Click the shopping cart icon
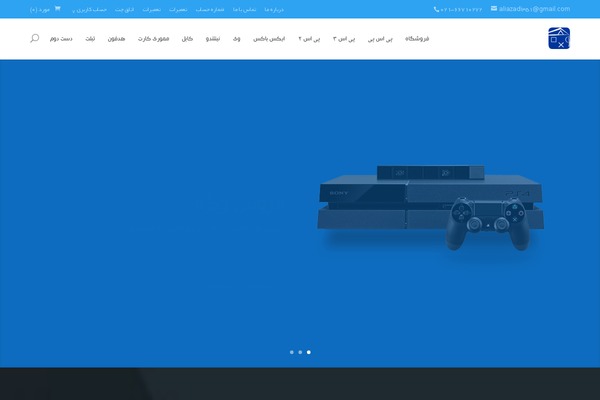Image resolution: width=600 pixels, height=400 pixels. 57,8
